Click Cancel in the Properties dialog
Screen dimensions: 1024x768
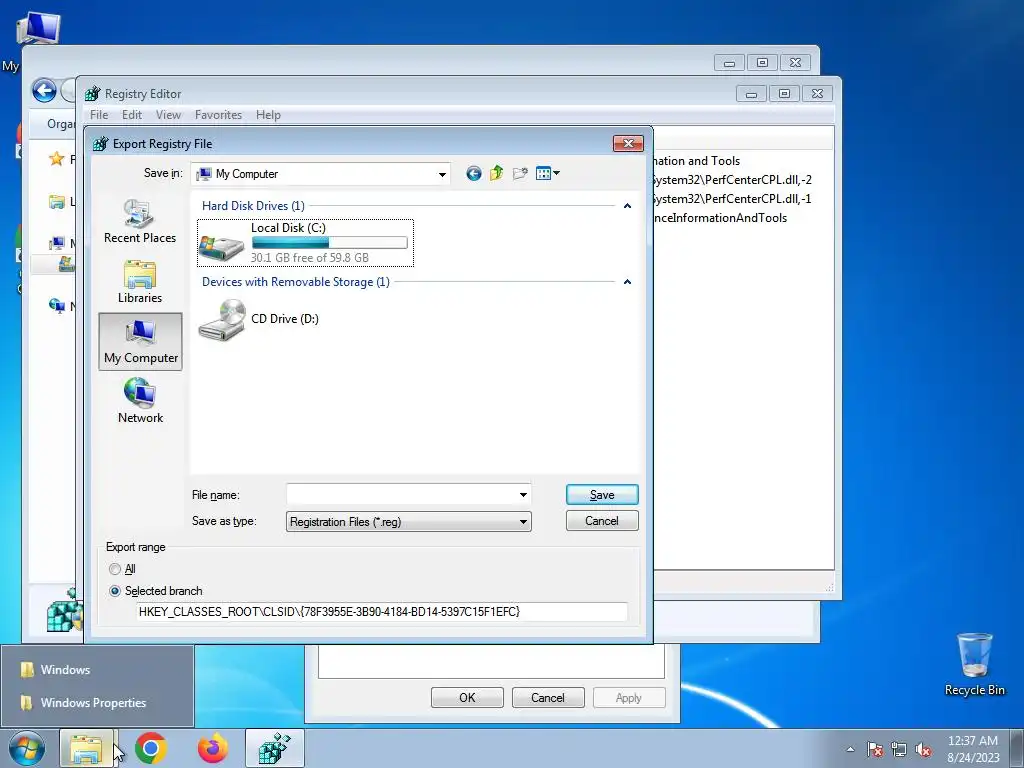(x=547, y=697)
